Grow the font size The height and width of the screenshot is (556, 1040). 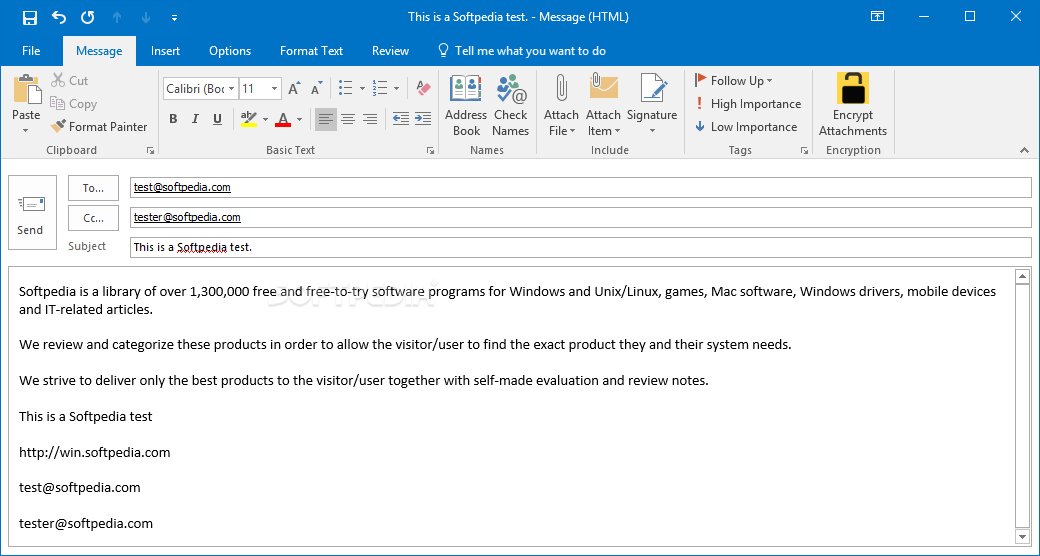pyautogui.click(x=294, y=88)
